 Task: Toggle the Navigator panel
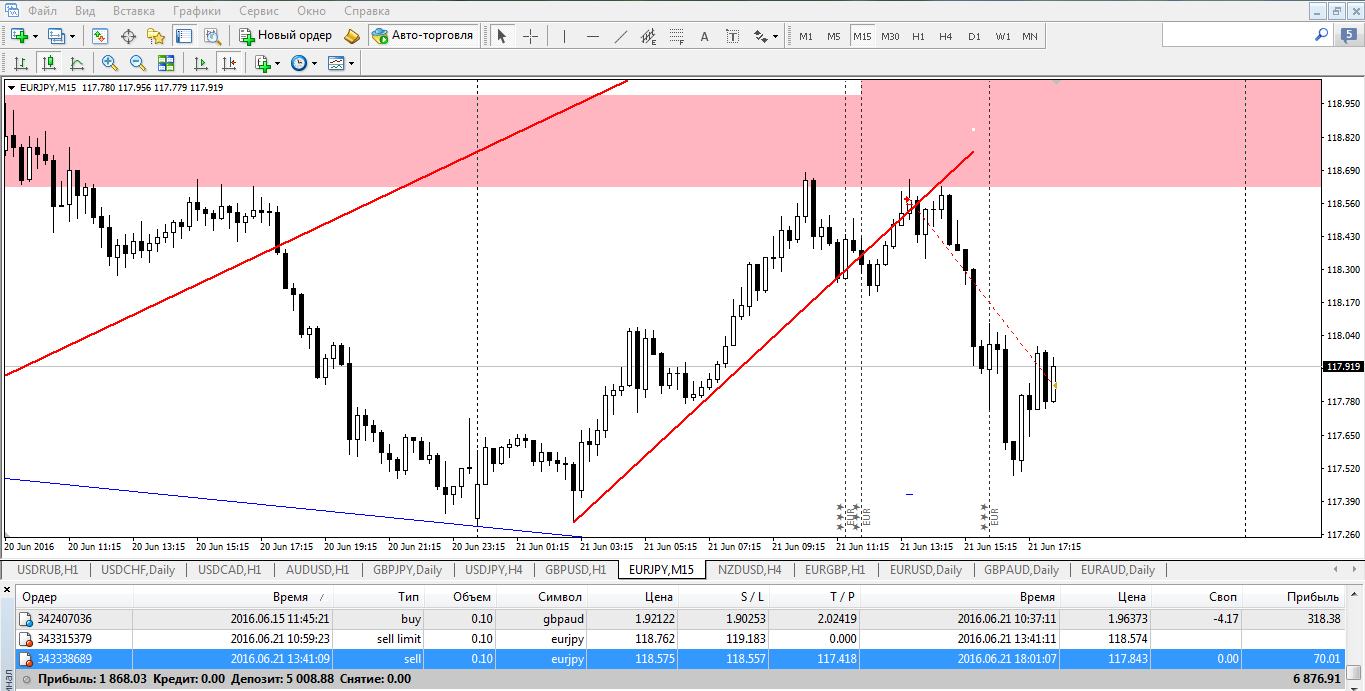156,36
